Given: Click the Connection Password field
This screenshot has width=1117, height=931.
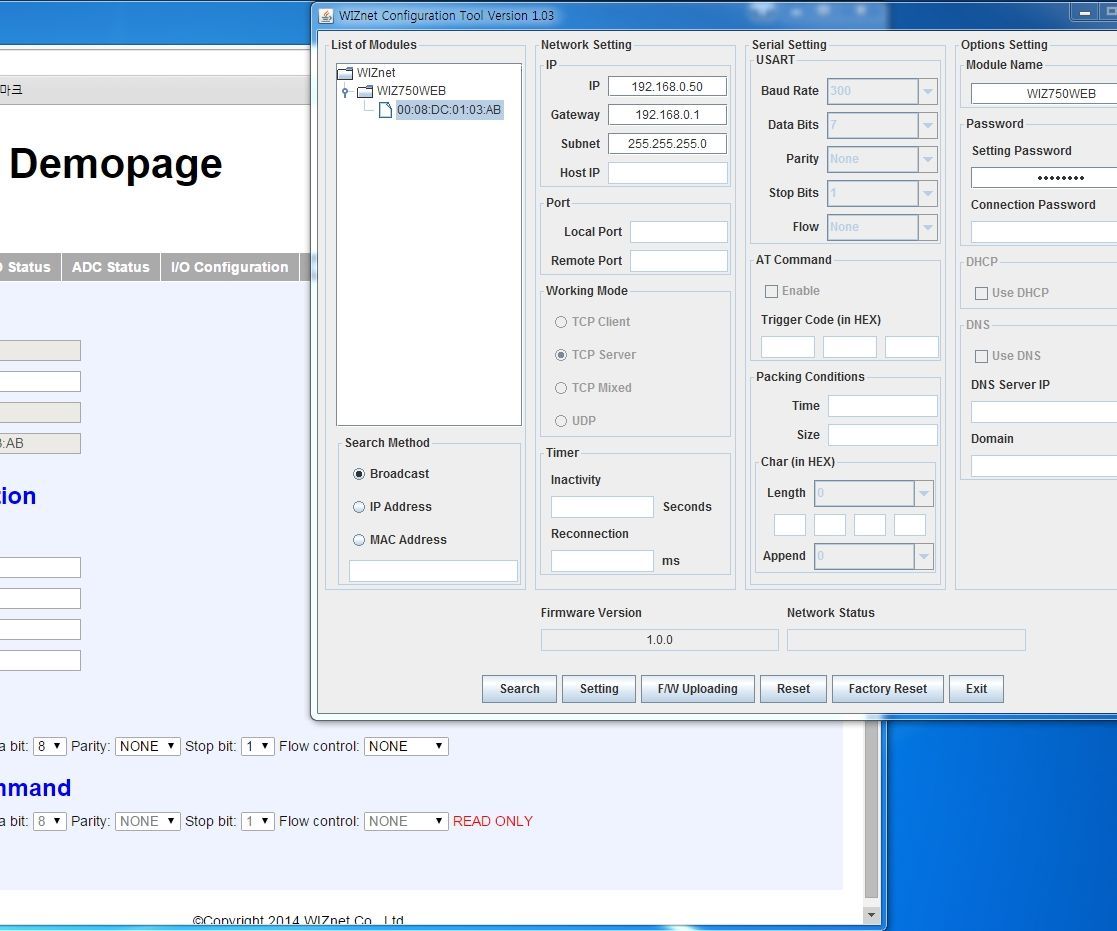Looking at the screenshot, I should [x=1044, y=232].
